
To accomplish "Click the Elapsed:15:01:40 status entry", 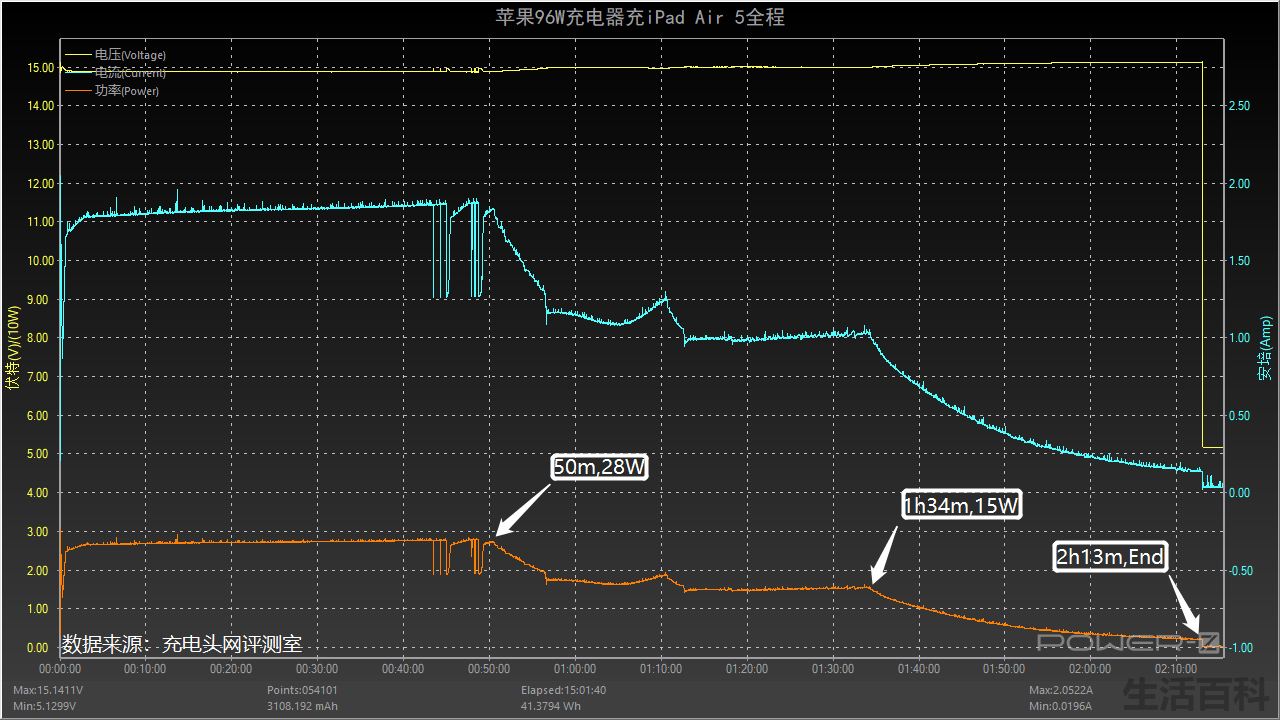I will [563, 690].
